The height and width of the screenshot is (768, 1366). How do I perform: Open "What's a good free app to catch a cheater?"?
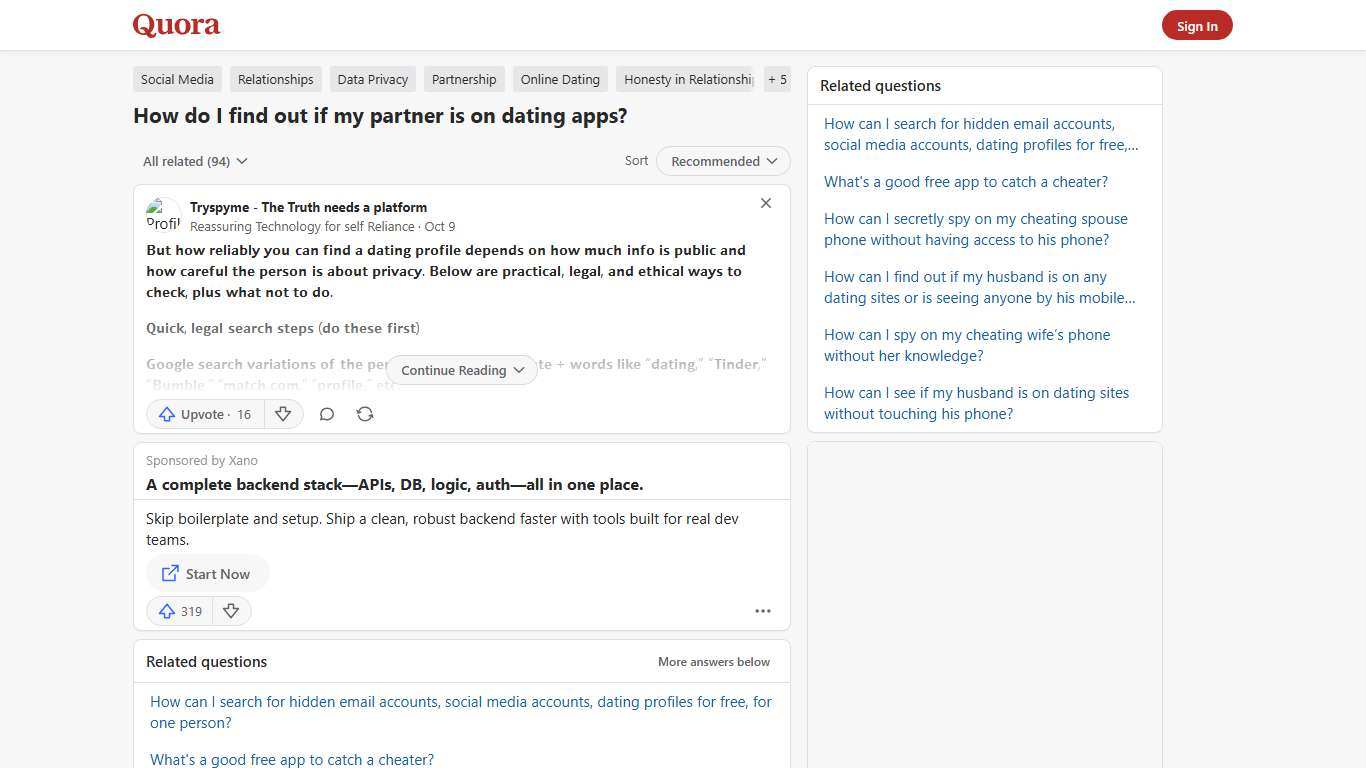pyautogui.click(x=966, y=182)
